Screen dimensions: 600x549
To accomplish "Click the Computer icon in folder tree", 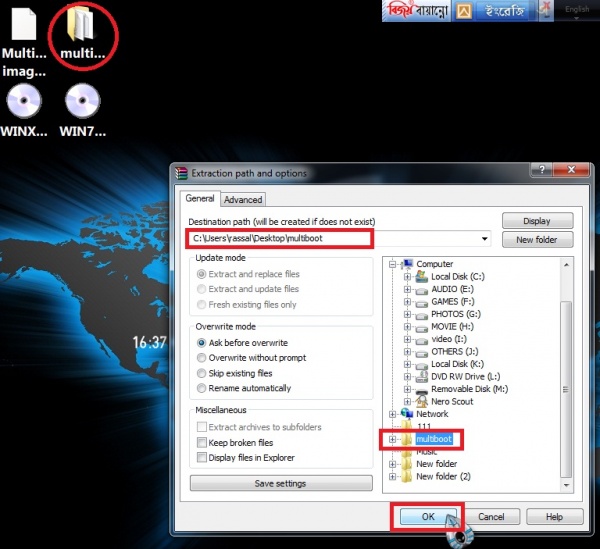I will 408,264.
